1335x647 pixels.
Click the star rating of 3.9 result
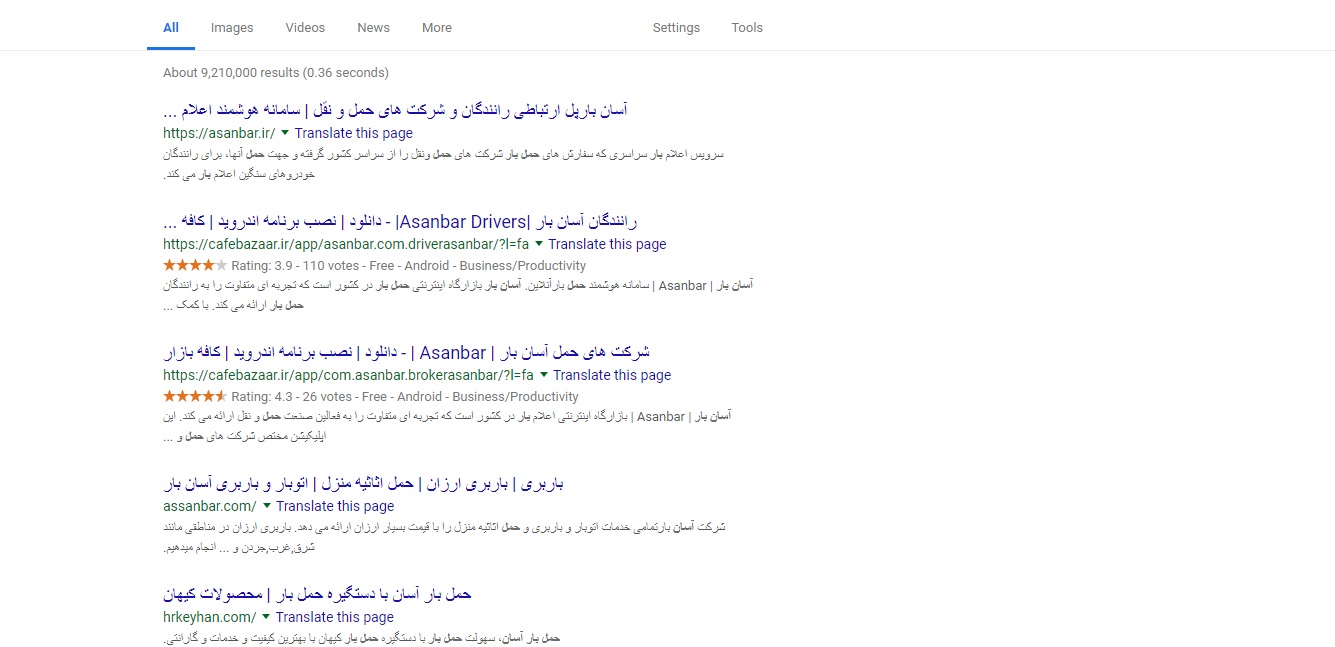[x=195, y=265]
